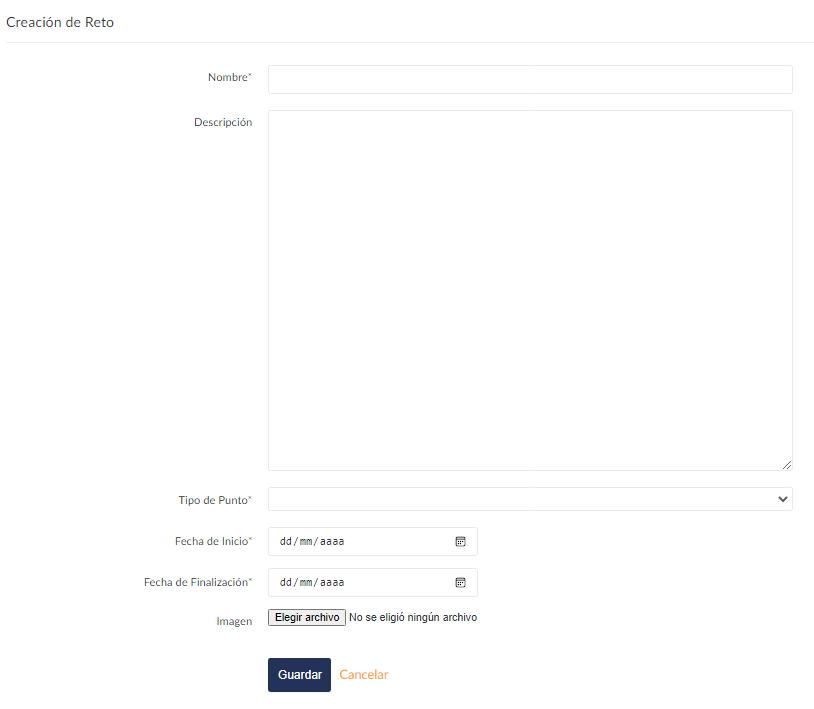Focus the Descripción text area
The height and width of the screenshot is (709, 814).
(x=530, y=291)
